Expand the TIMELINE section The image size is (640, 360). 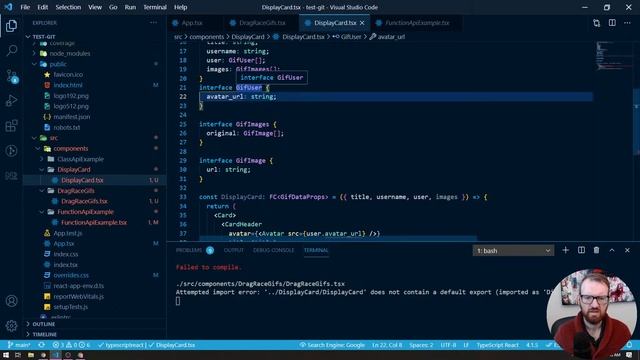point(44,334)
